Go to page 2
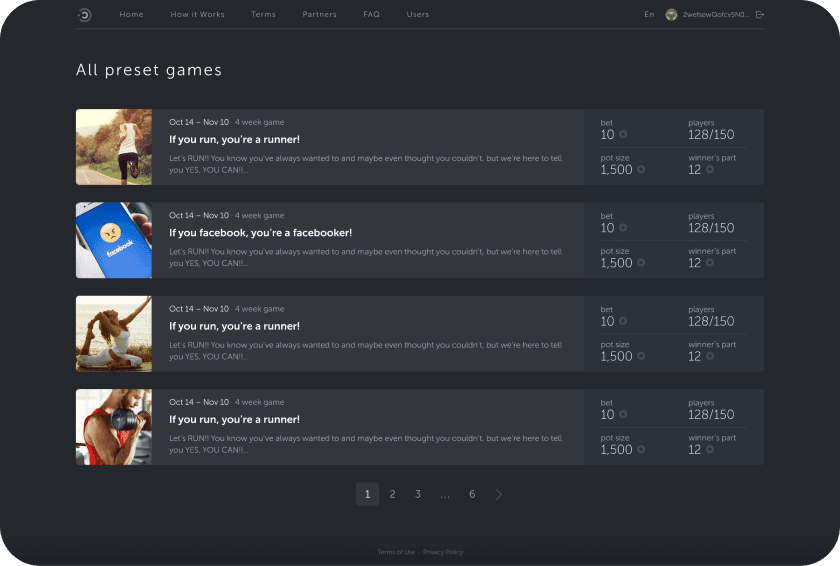The image size is (840, 566). [x=393, y=494]
